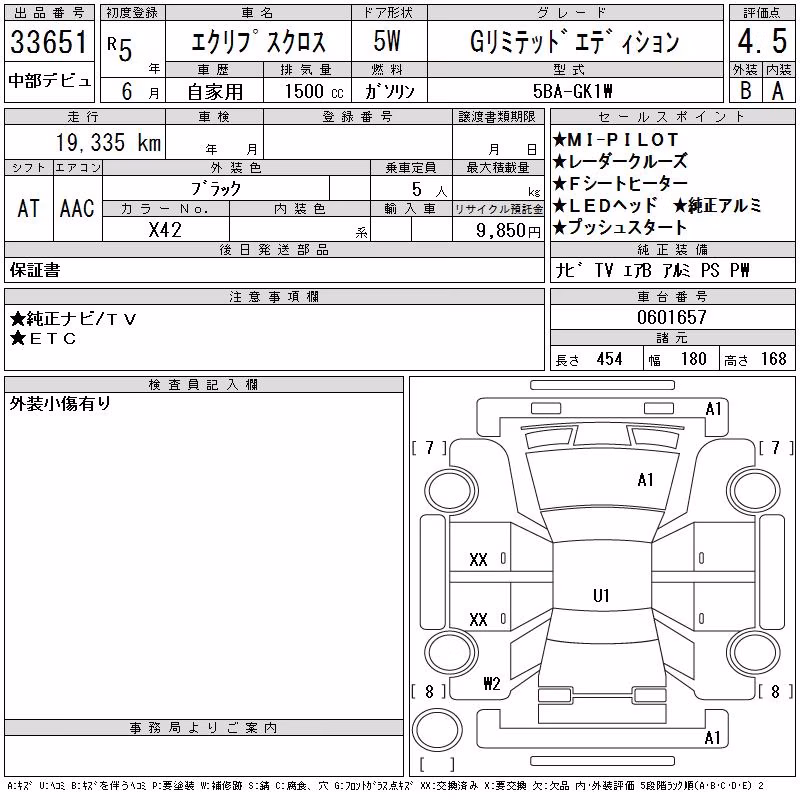Select the sales point ★Fシートヒーター
The width and height of the screenshot is (800, 800).
[620, 183]
